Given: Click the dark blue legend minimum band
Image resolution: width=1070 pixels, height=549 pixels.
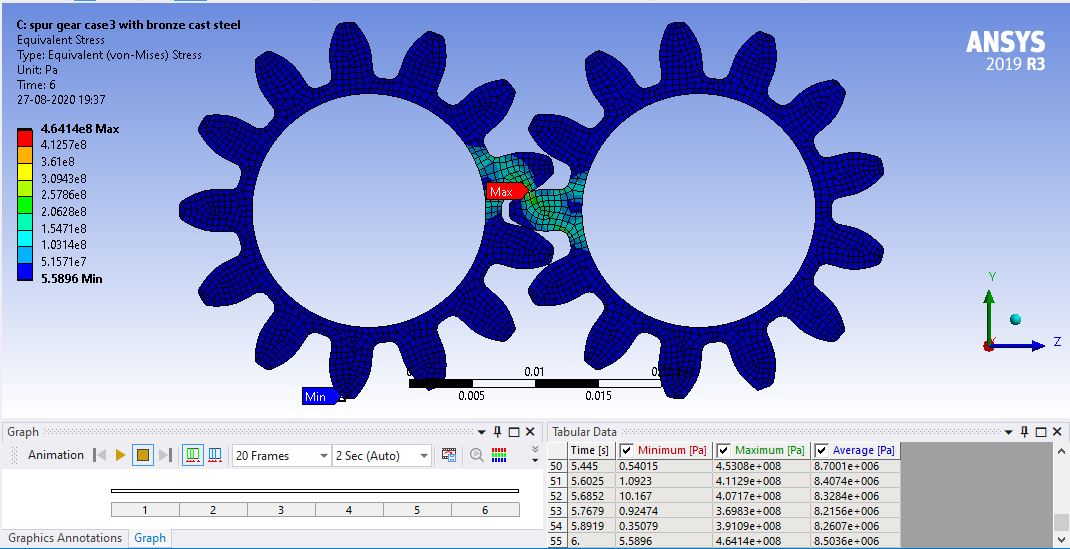Looking at the screenshot, I should pyautogui.click(x=25, y=273).
